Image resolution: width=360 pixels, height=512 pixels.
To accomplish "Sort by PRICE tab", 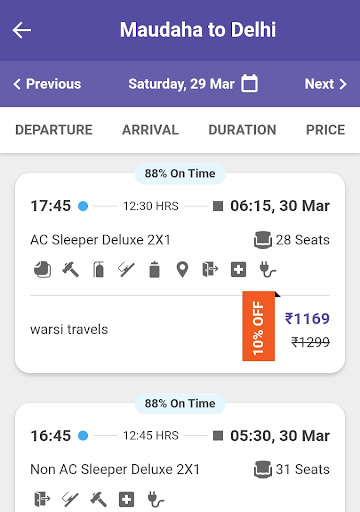I will [x=325, y=130].
